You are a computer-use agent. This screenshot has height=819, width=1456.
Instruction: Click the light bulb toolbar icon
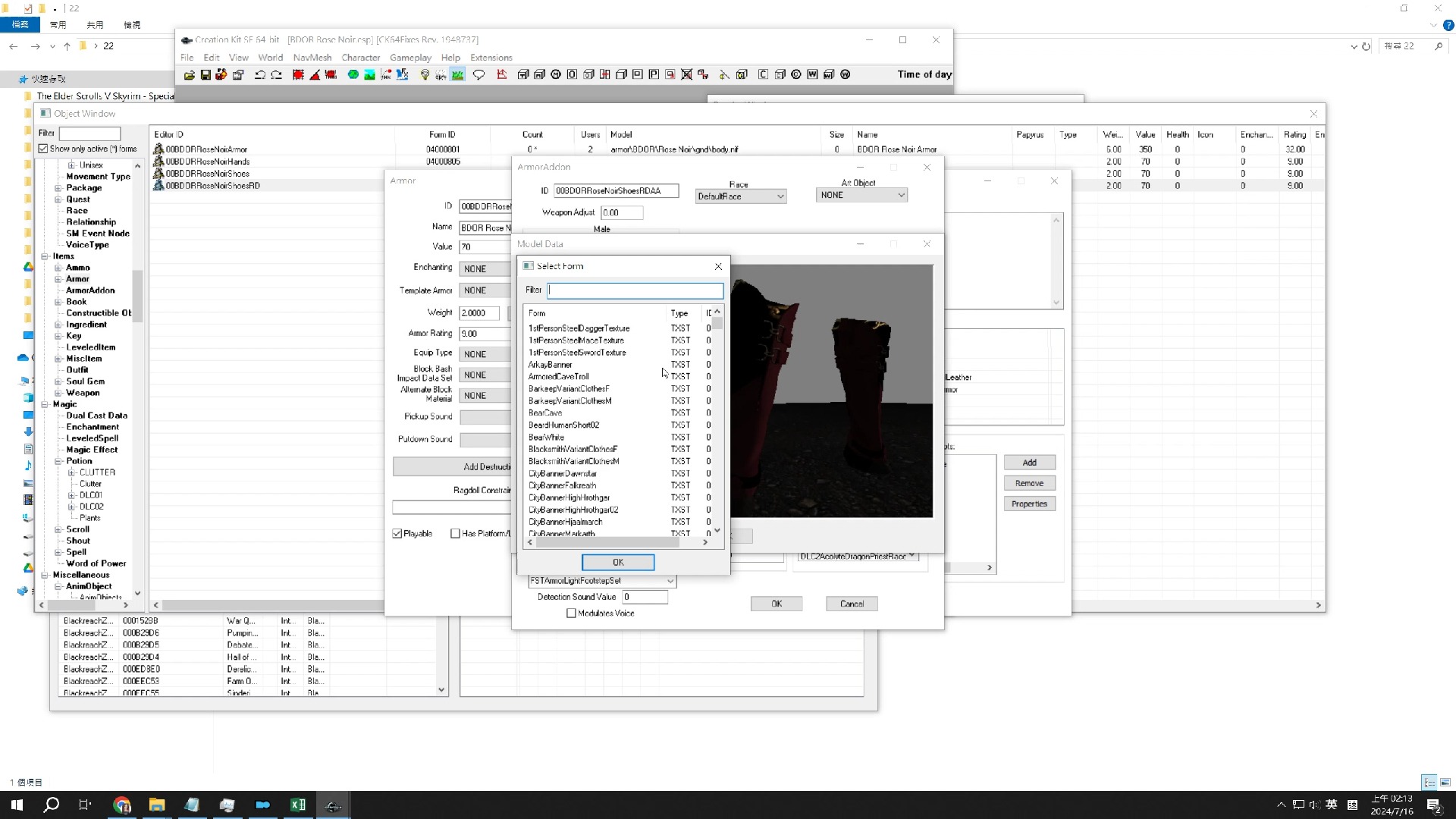click(x=425, y=74)
